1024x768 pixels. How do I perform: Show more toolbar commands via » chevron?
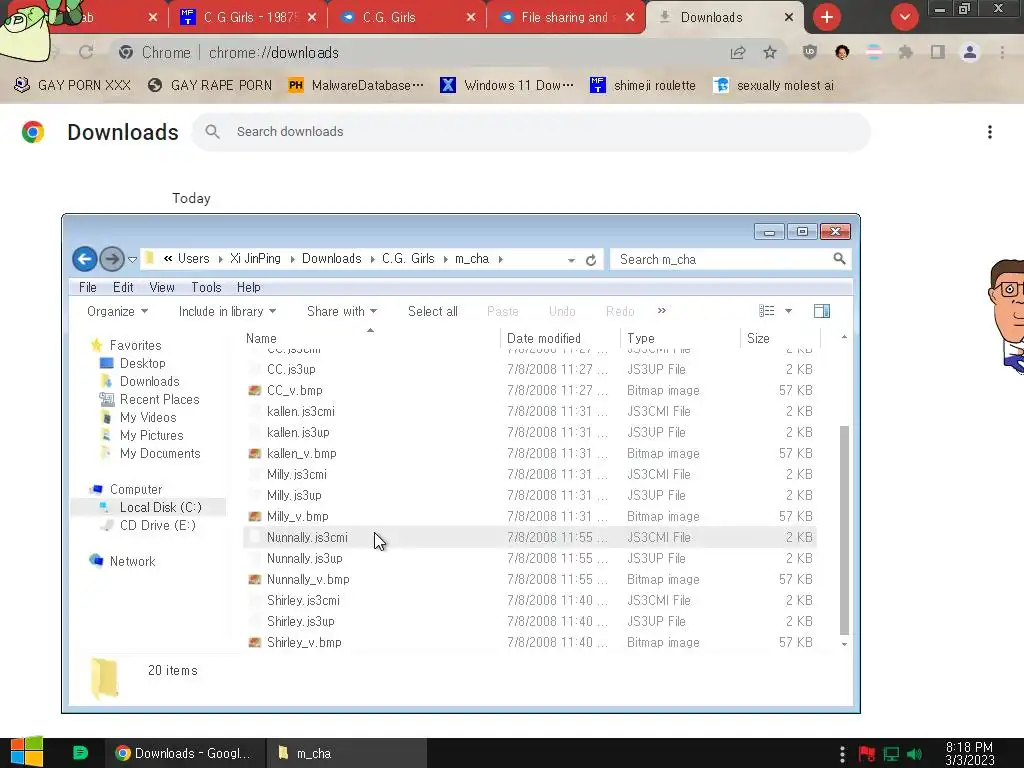point(662,311)
